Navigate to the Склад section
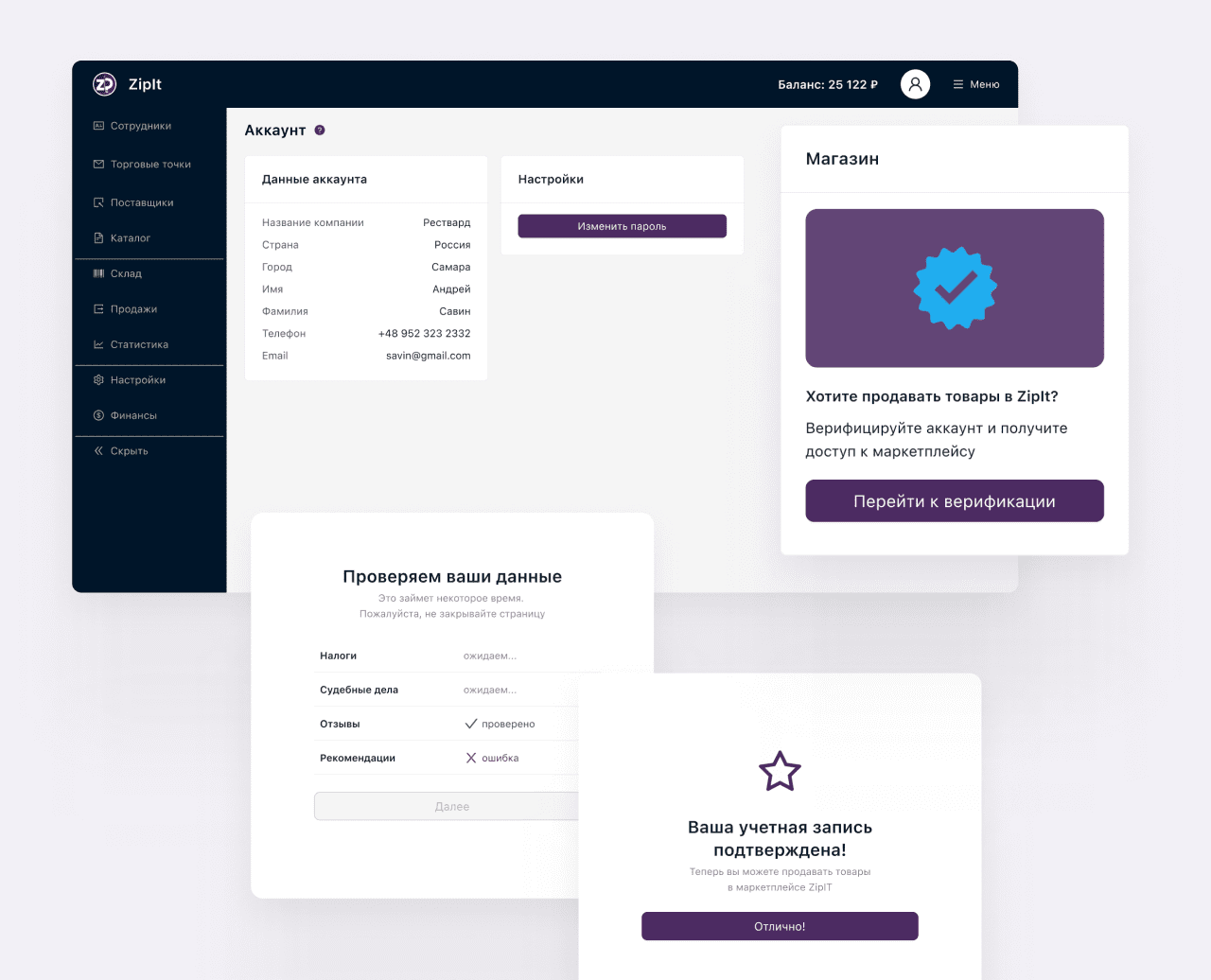1211x980 pixels. [126, 273]
